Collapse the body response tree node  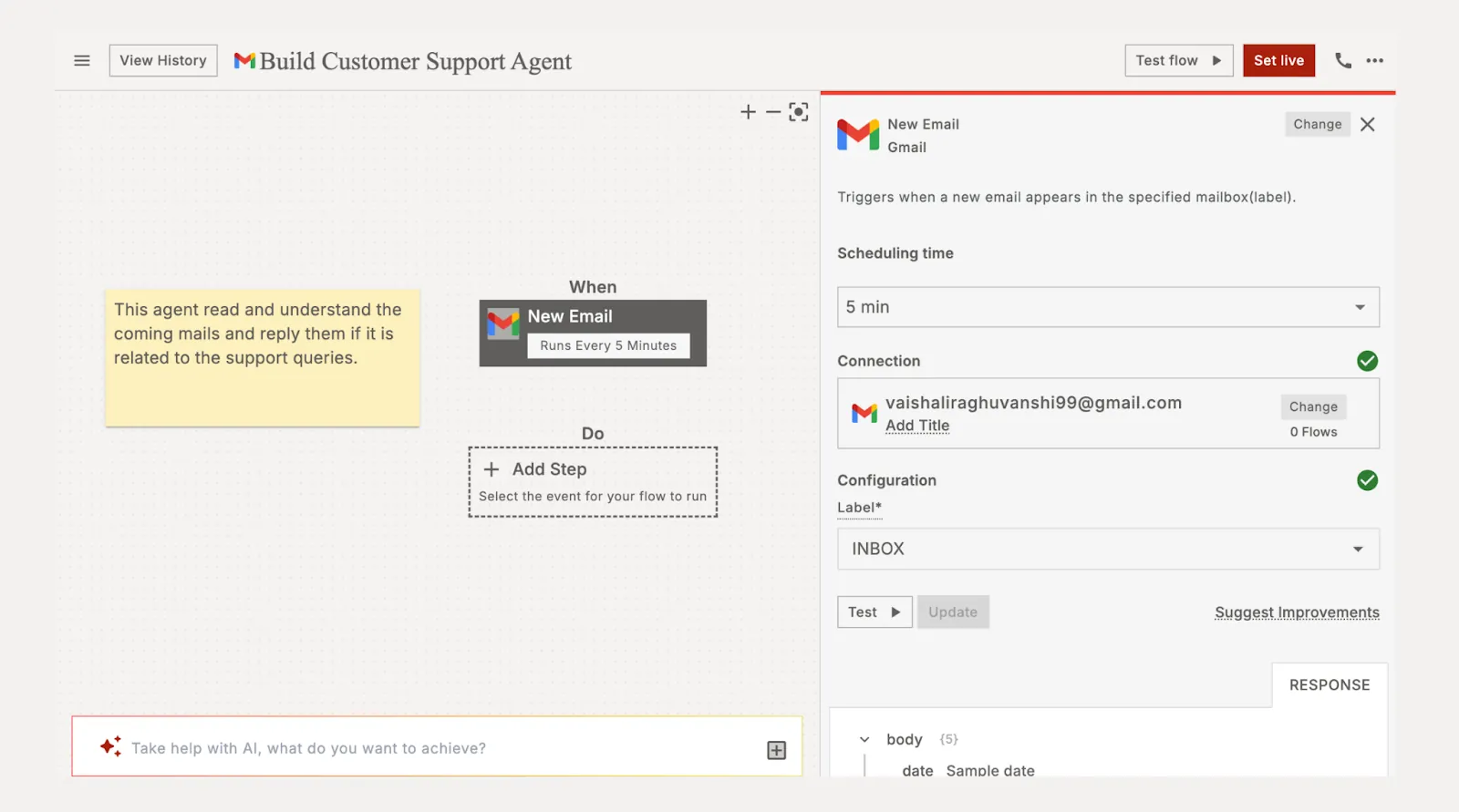click(x=864, y=739)
